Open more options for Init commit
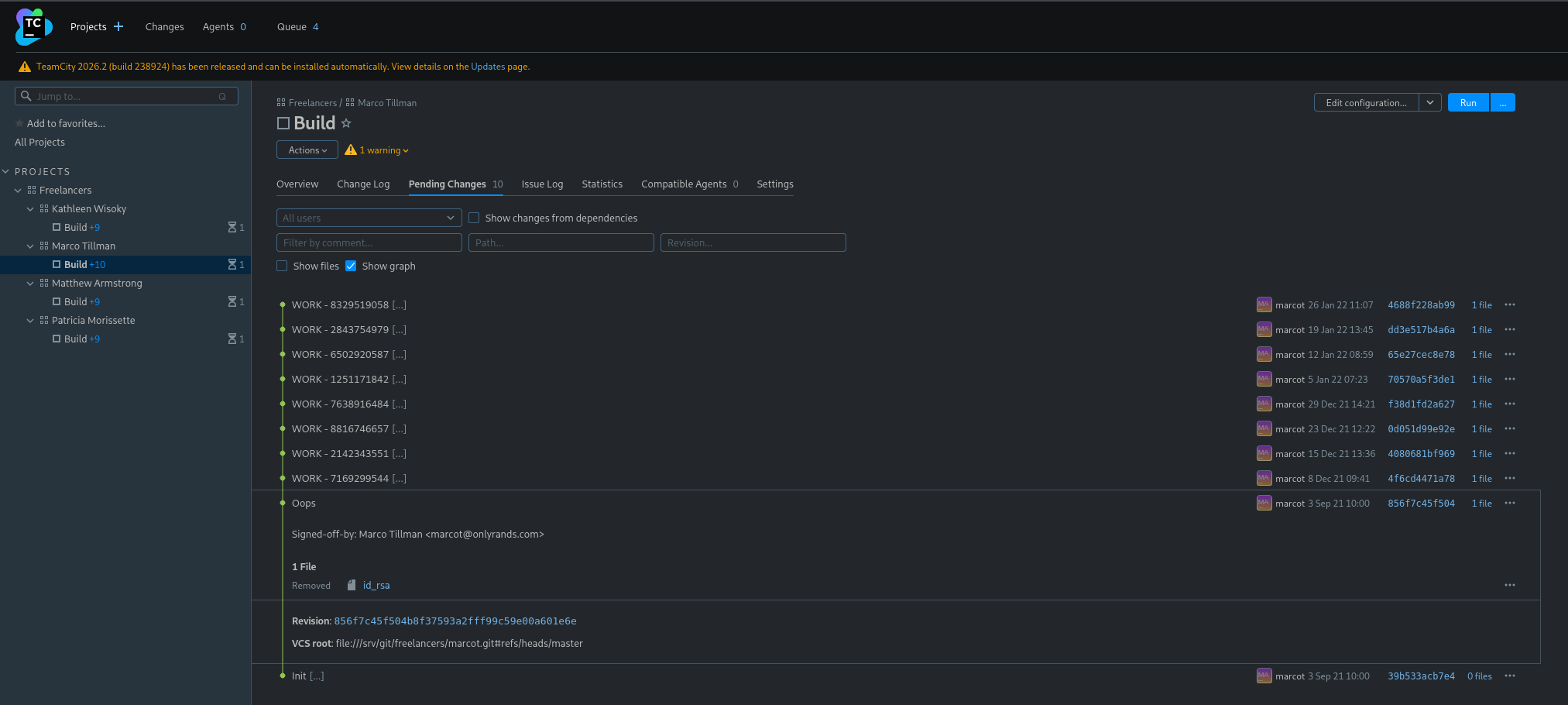1568x705 pixels. 1510,676
